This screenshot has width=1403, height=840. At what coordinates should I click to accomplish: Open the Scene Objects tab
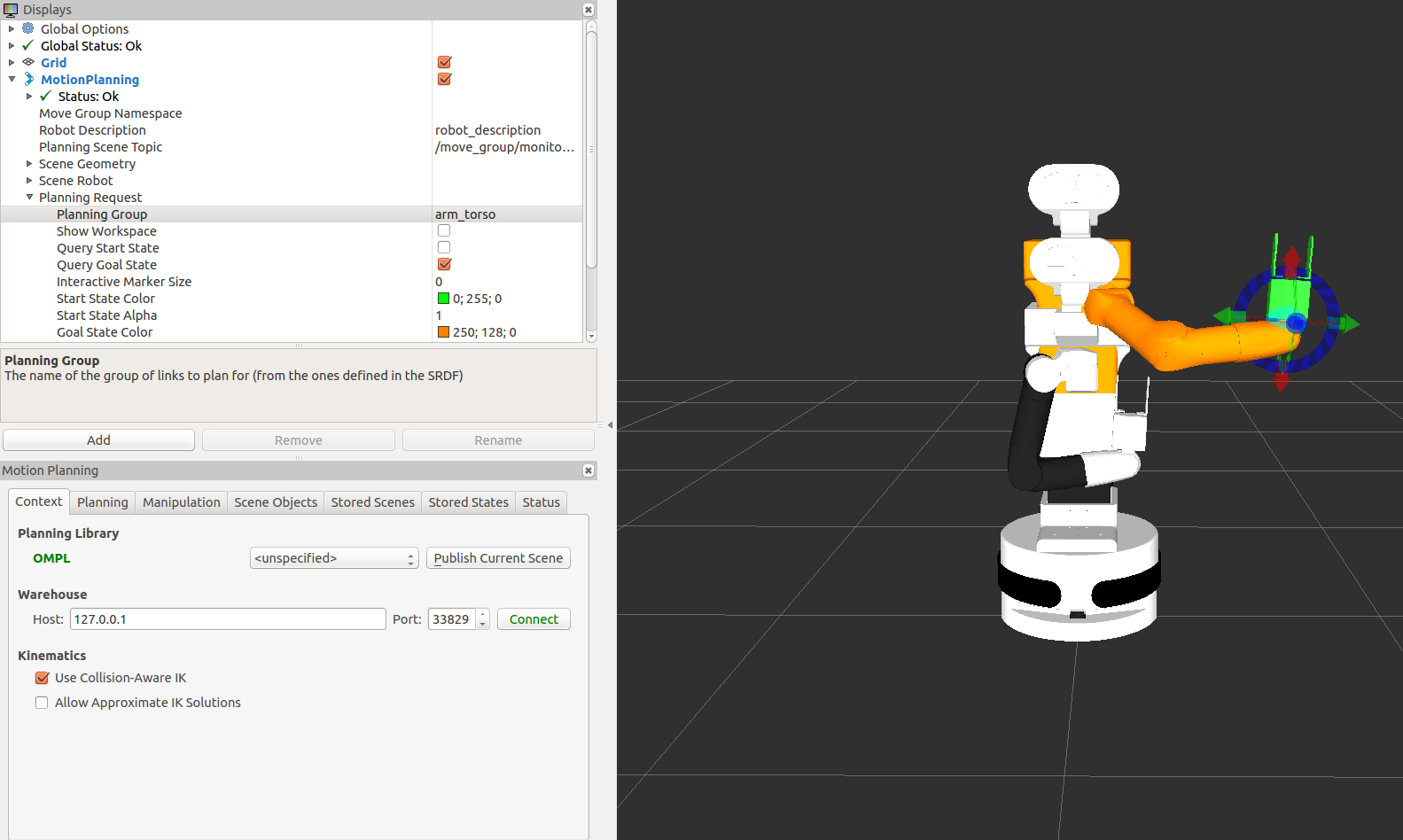point(275,502)
